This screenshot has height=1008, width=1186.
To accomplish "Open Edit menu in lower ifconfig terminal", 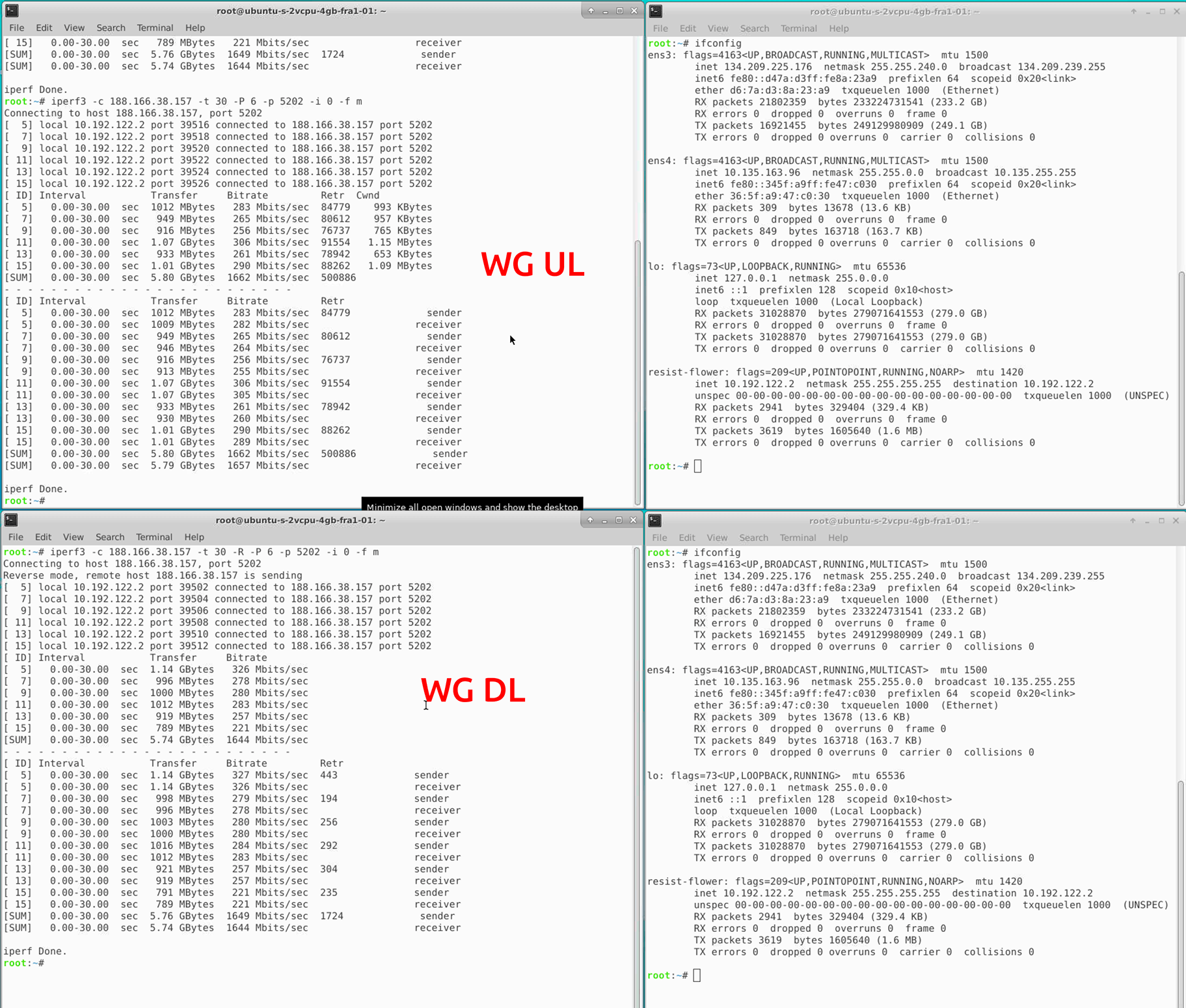I will point(687,538).
